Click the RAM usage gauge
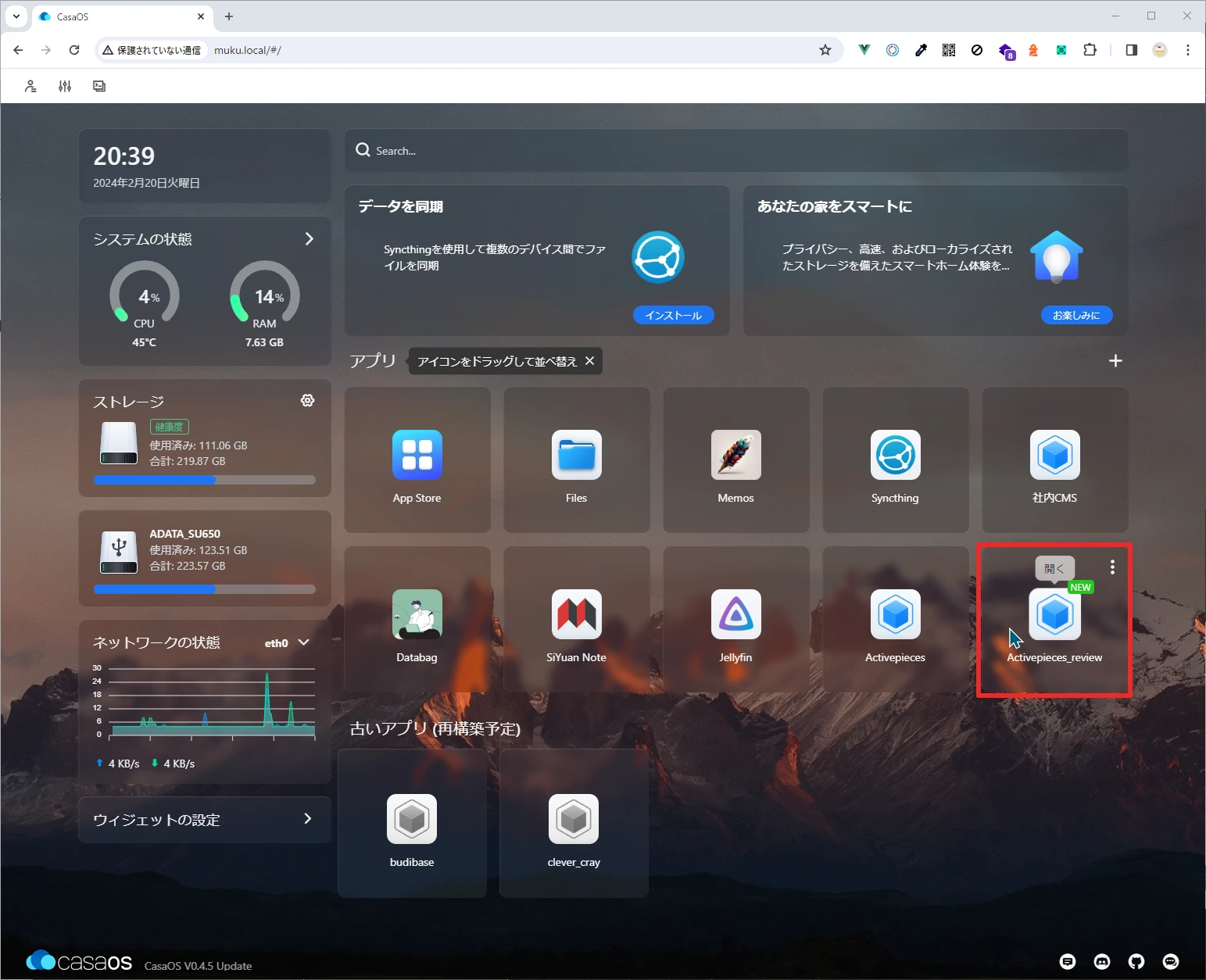The height and width of the screenshot is (980, 1206). point(265,294)
